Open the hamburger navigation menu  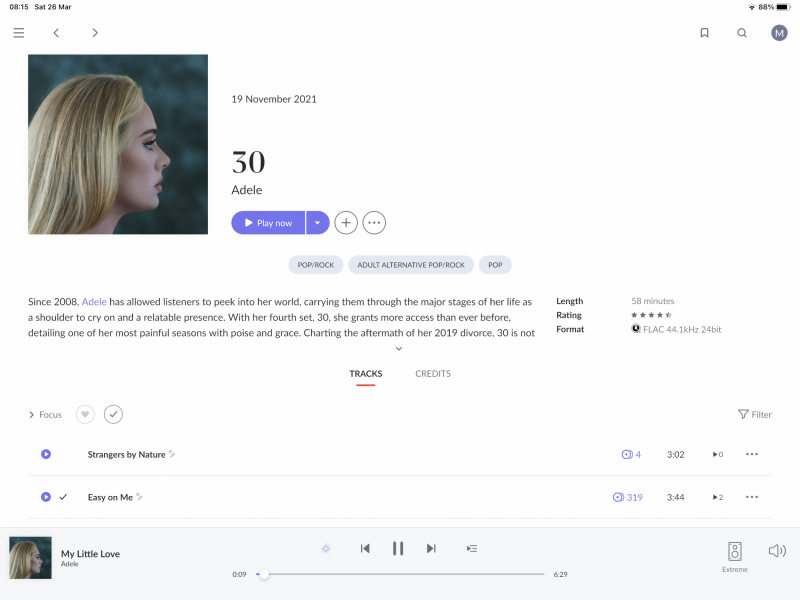(18, 33)
